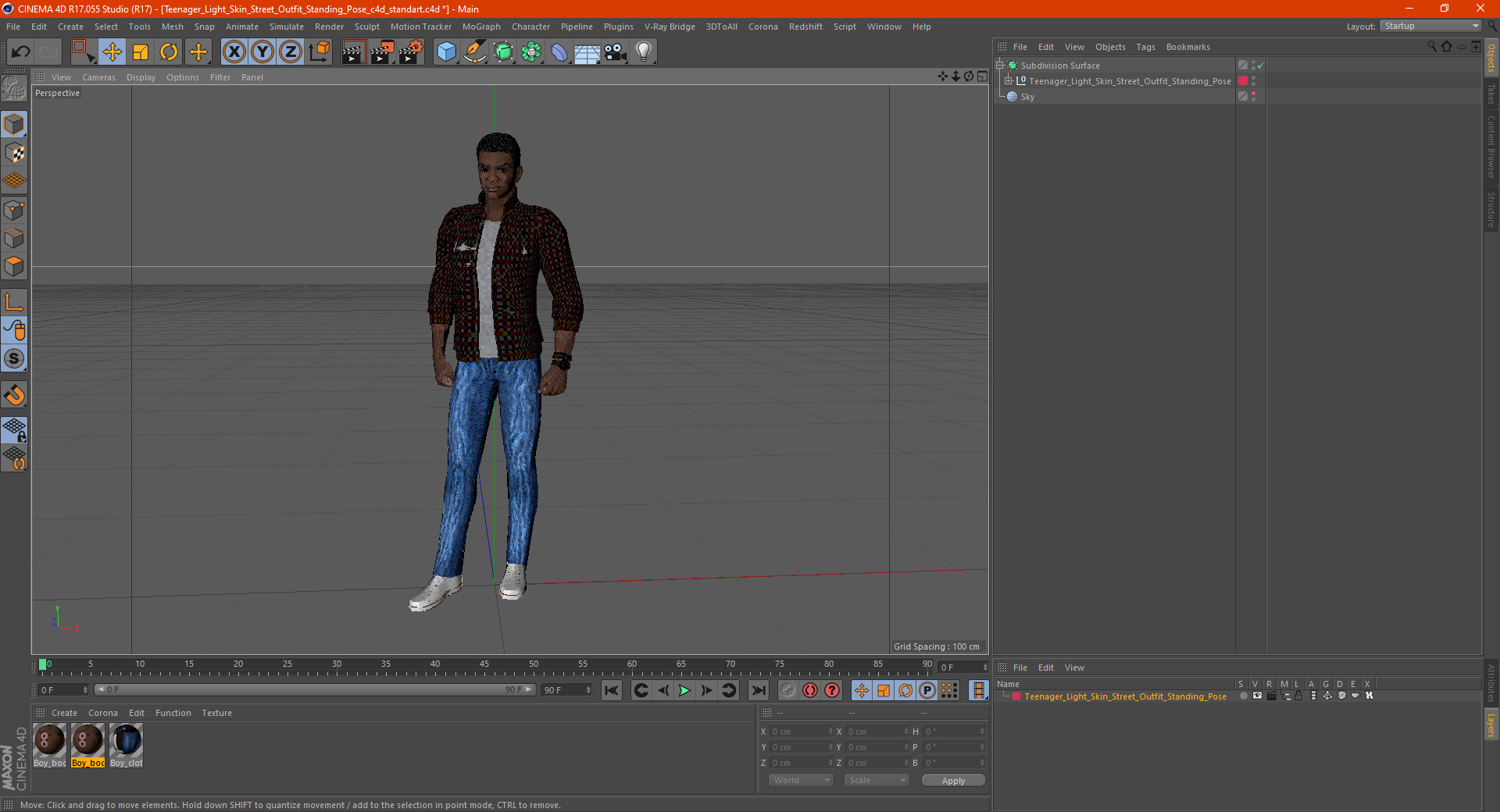This screenshot has height=812, width=1500.
Task: Open the World coordinate dropdown
Action: (801, 780)
